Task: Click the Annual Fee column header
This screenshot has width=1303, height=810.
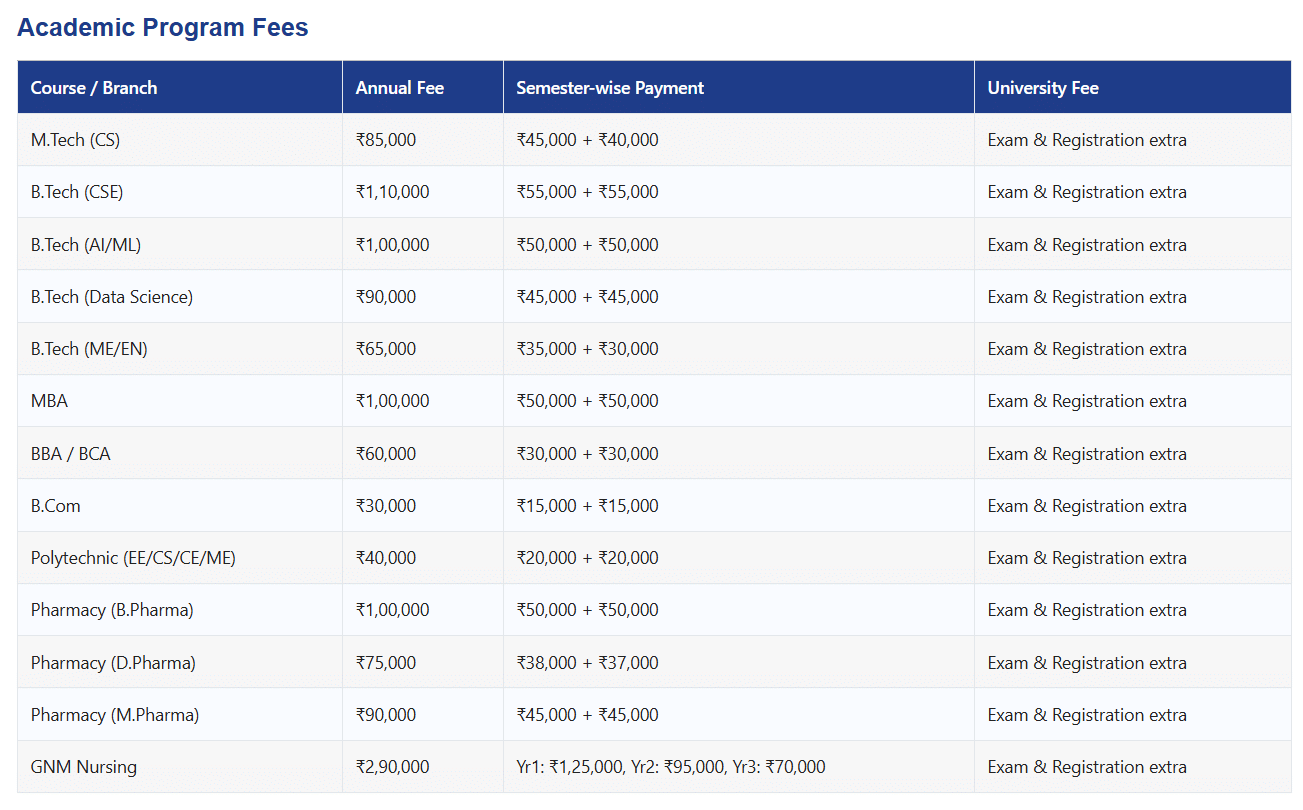Action: pyautogui.click(x=399, y=88)
